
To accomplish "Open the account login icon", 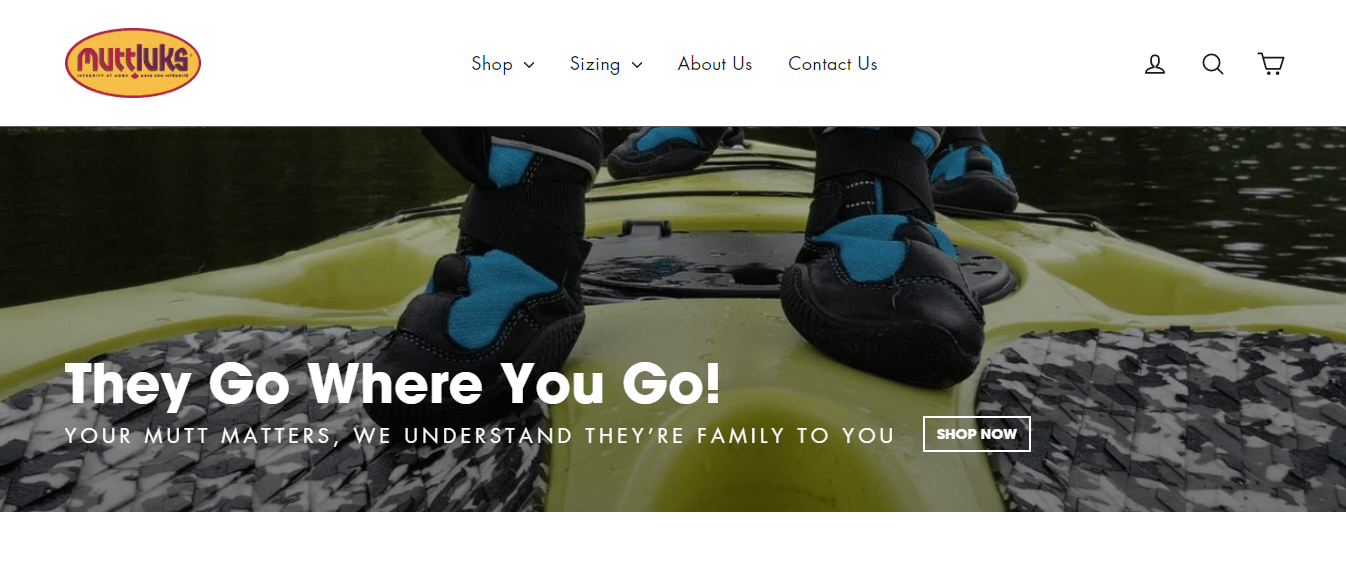I will tap(1155, 64).
